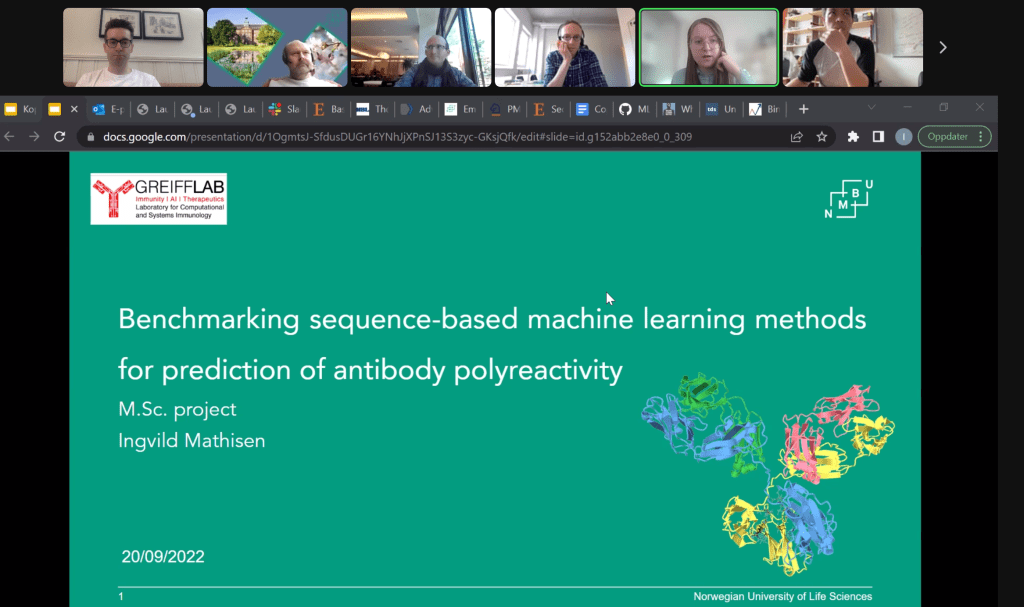This screenshot has width=1024, height=607.
Task: Click the site lock security icon
Action: coord(92,137)
